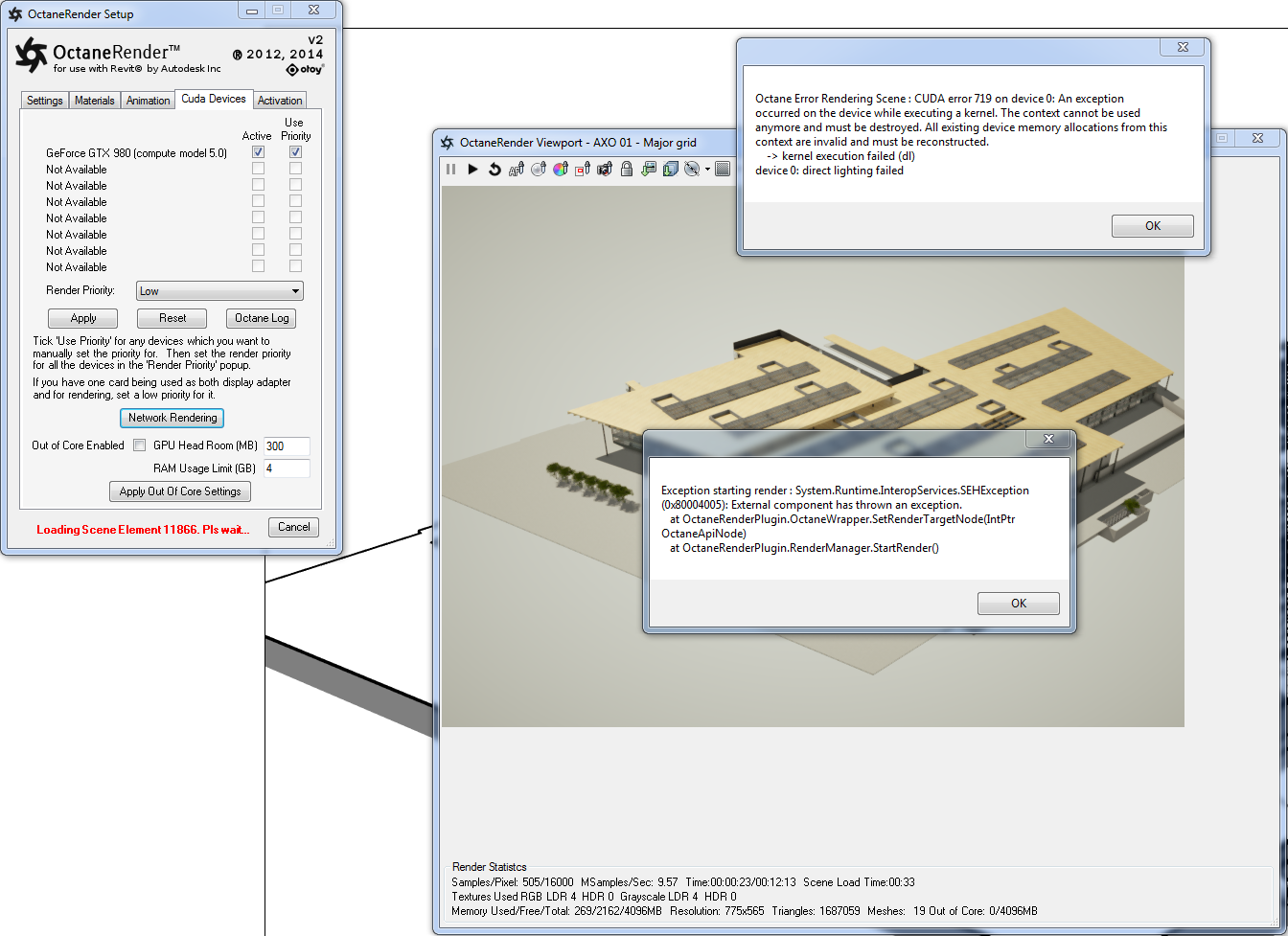Screen dimensions: 1288x936
Task: Click the 'OctaneRender Viewport - AXO 01 - Major grid' title
Action: [x=578, y=143]
